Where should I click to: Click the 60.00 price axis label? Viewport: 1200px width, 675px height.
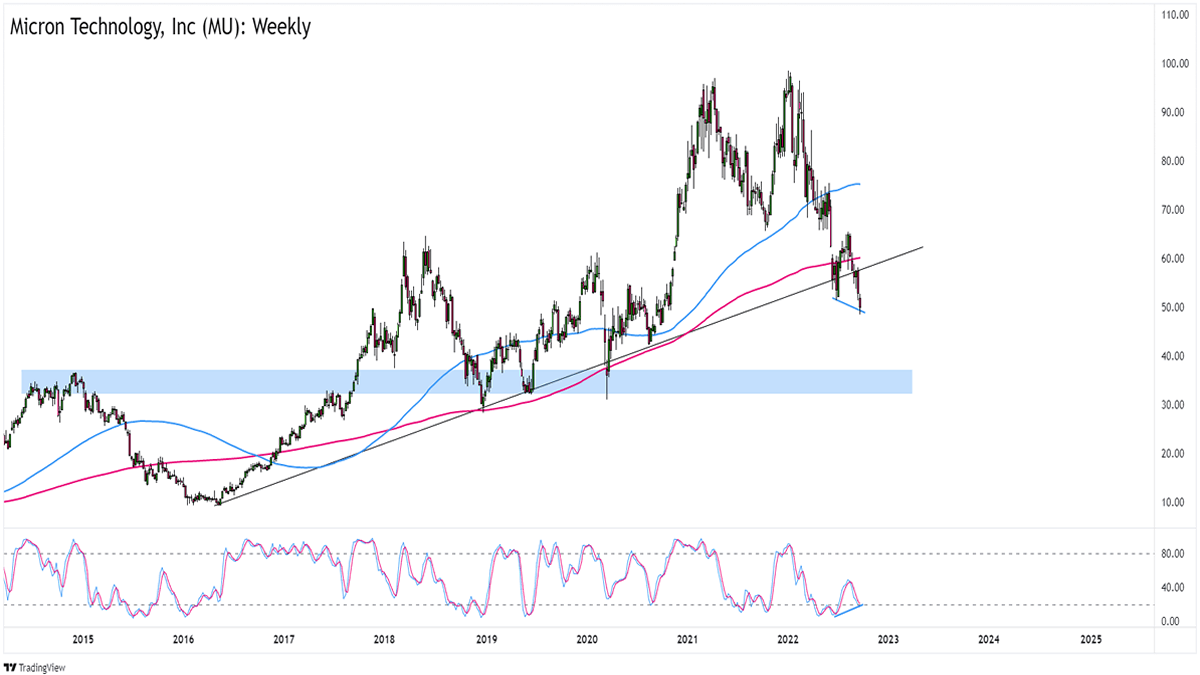click(x=1172, y=259)
